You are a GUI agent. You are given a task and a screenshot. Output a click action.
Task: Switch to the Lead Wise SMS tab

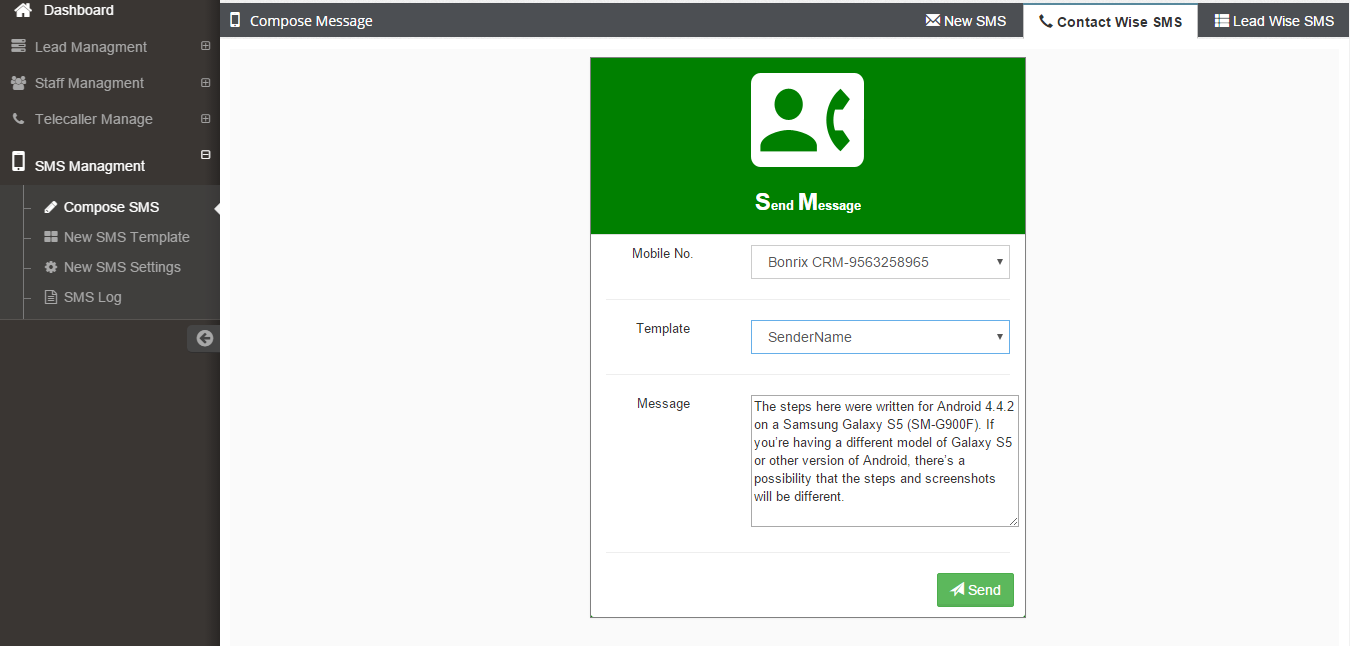[1274, 21]
